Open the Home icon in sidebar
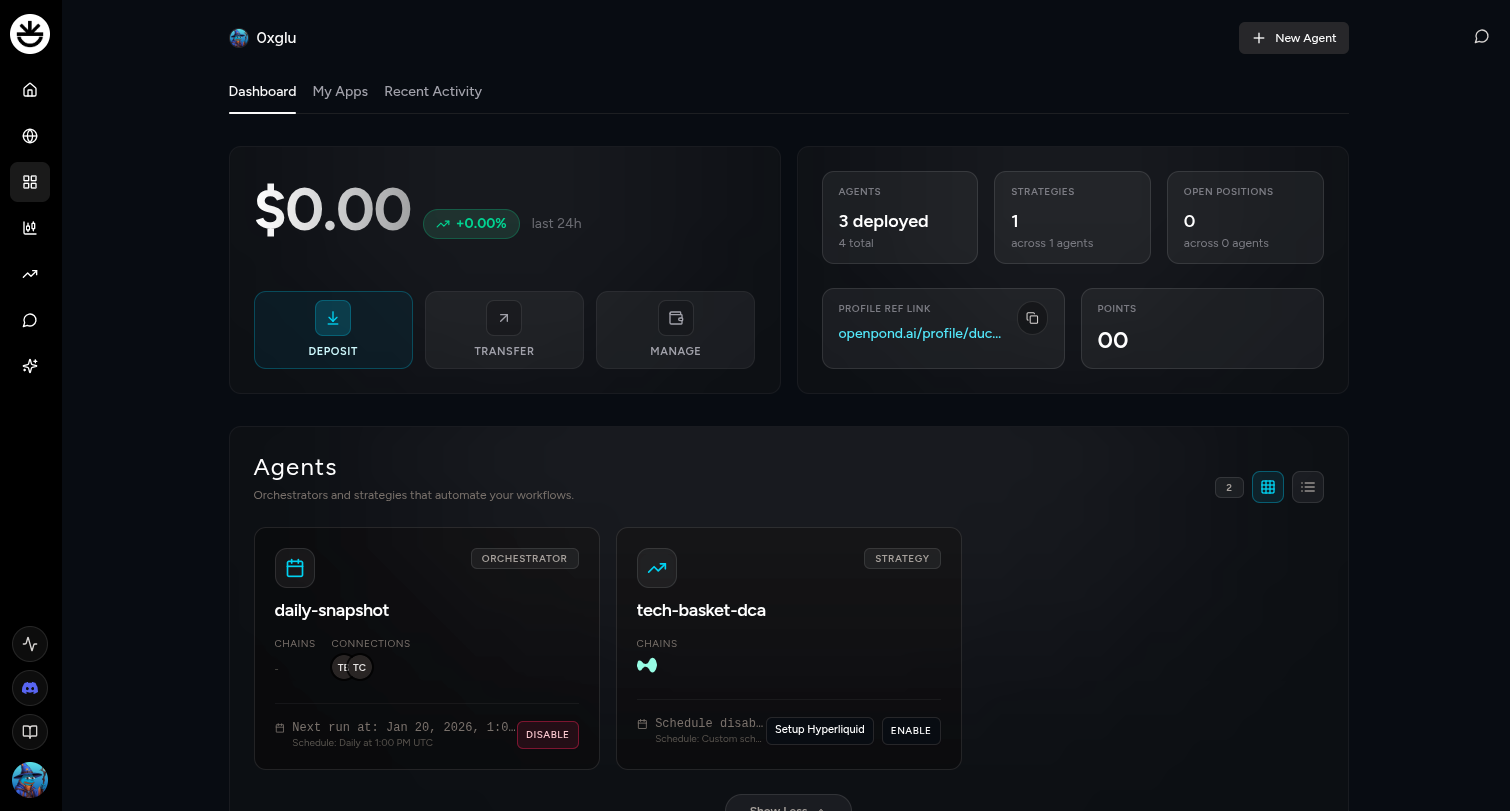Viewport: 1510px width, 811px height. [x=30, y=90]
